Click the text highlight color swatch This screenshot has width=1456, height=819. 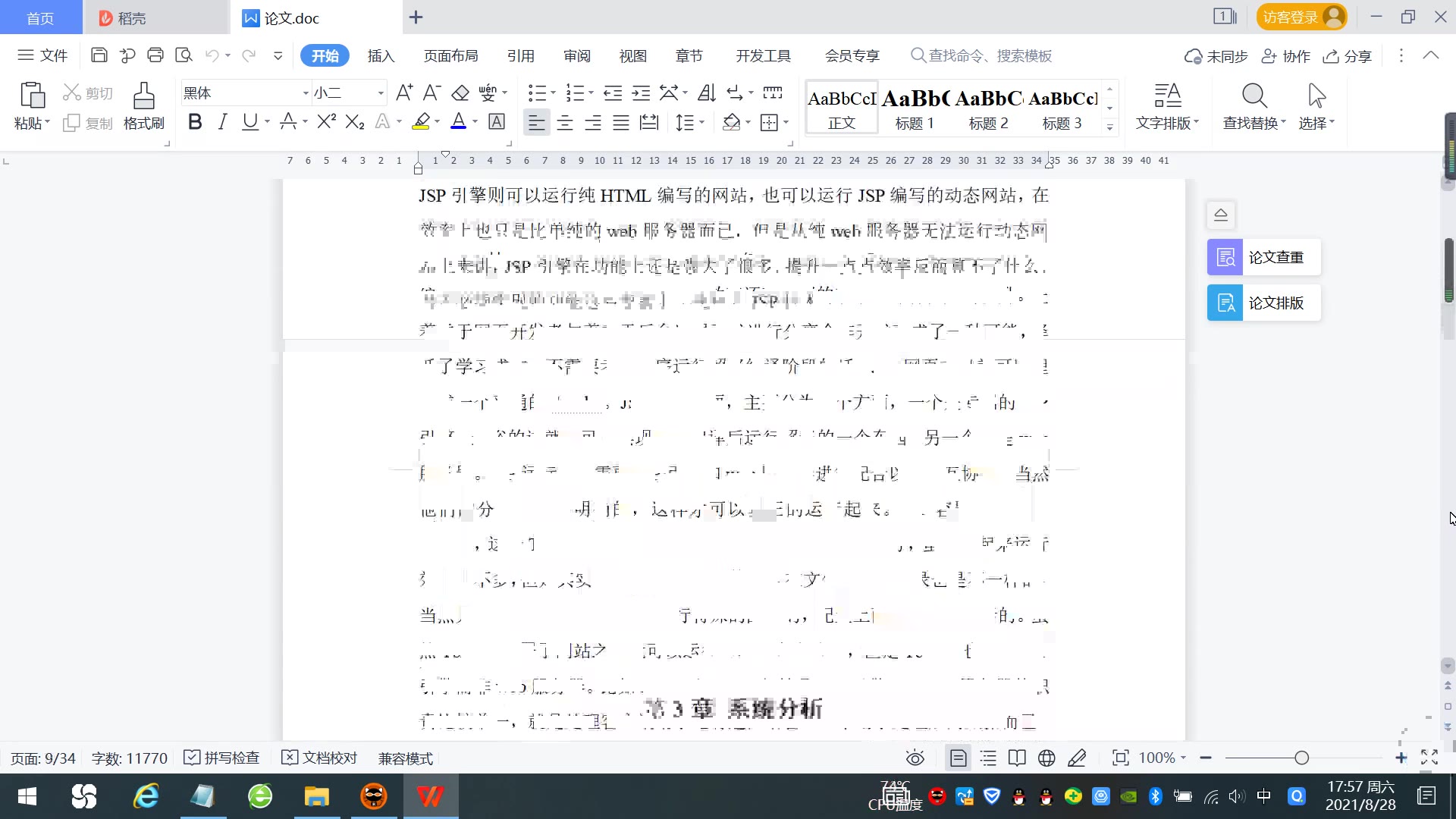tap(421, 121)
